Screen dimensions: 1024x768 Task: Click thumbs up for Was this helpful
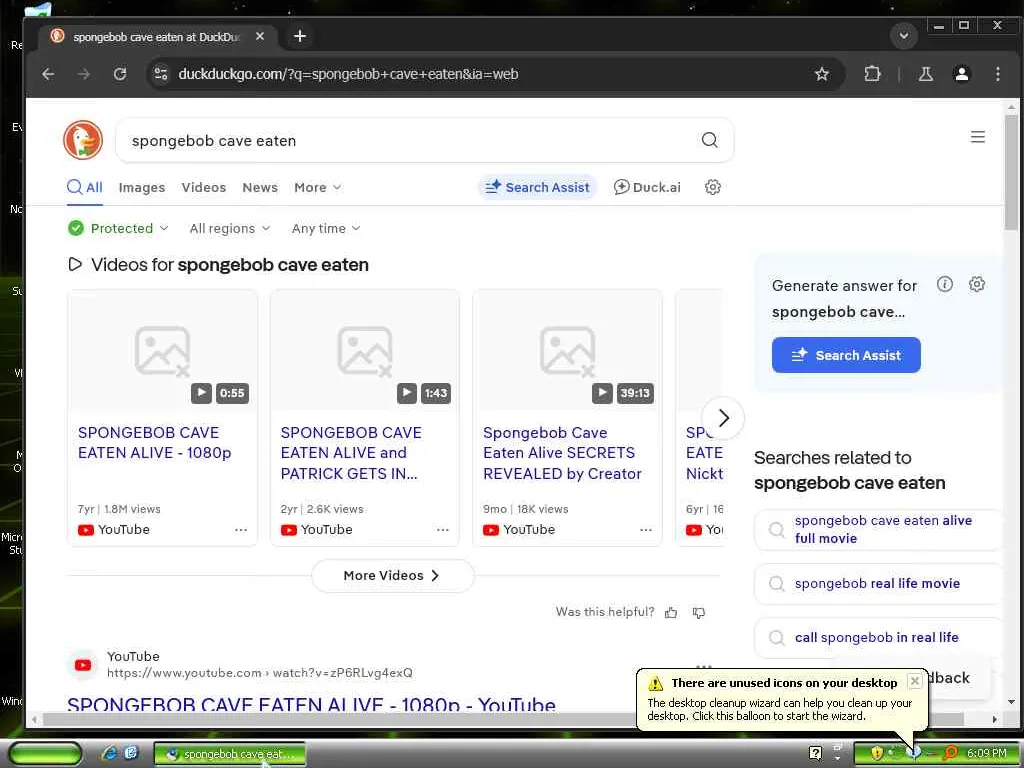pyautogui.click(x=671, y=613)
